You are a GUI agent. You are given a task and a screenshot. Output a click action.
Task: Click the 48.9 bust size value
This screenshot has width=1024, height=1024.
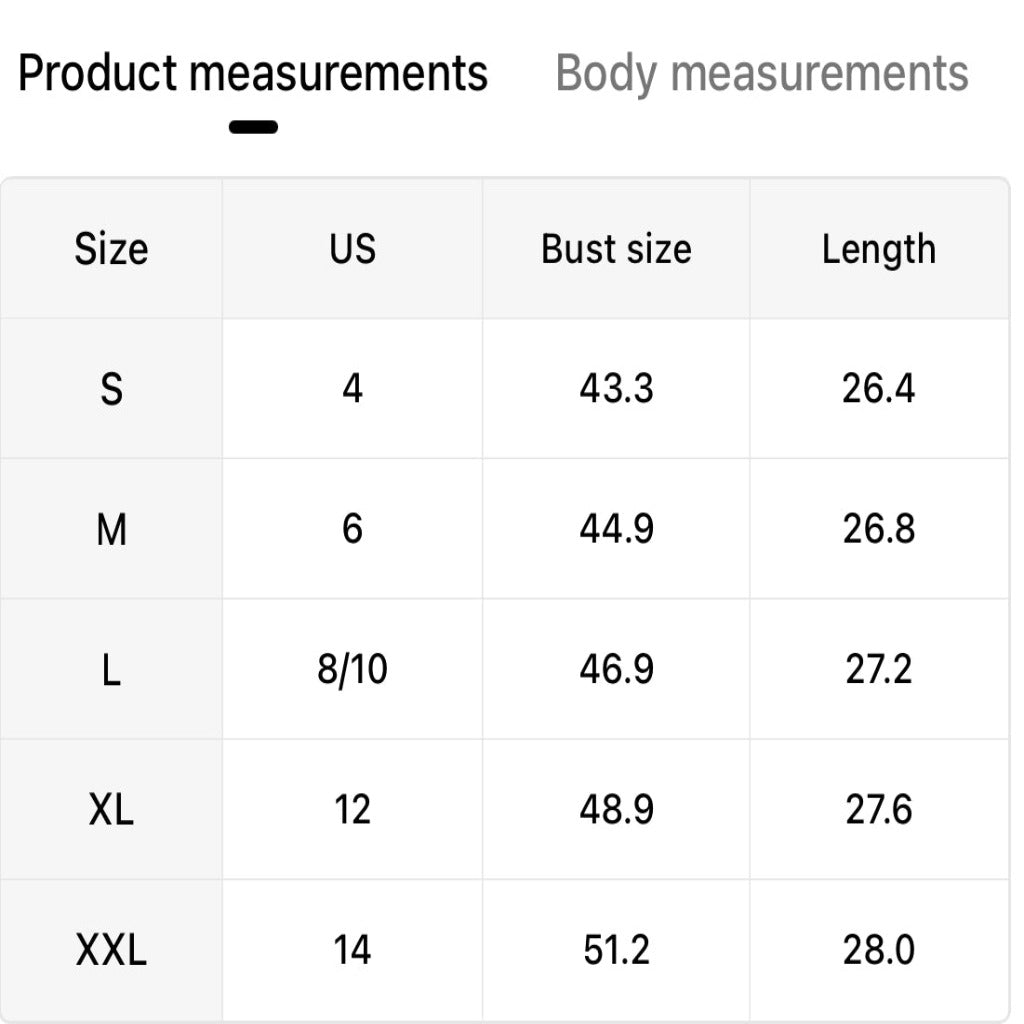[x=616, y=810]
